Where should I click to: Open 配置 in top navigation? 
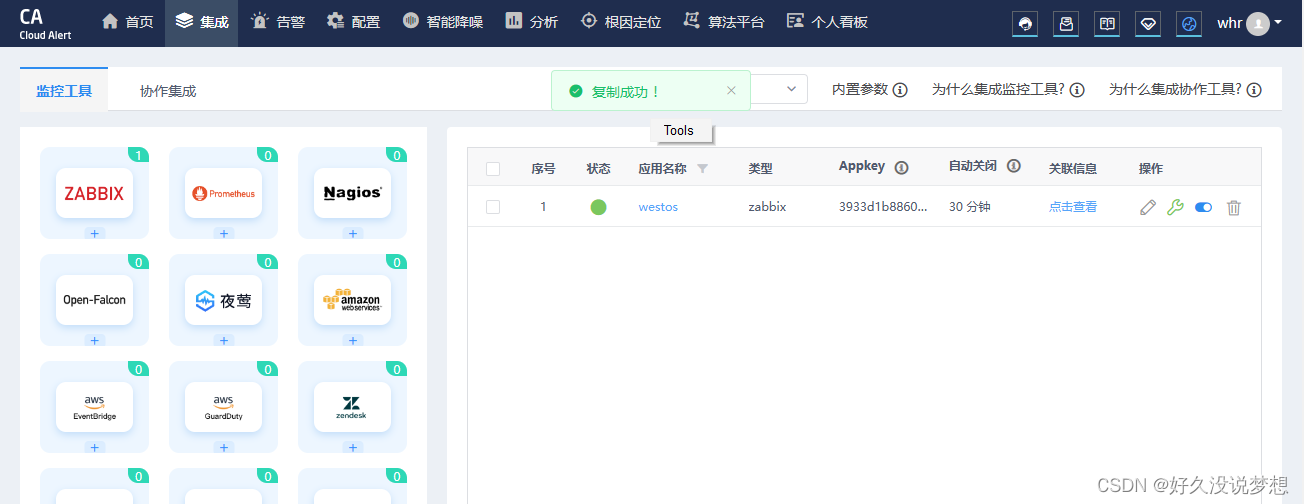[x=354, y=21]
